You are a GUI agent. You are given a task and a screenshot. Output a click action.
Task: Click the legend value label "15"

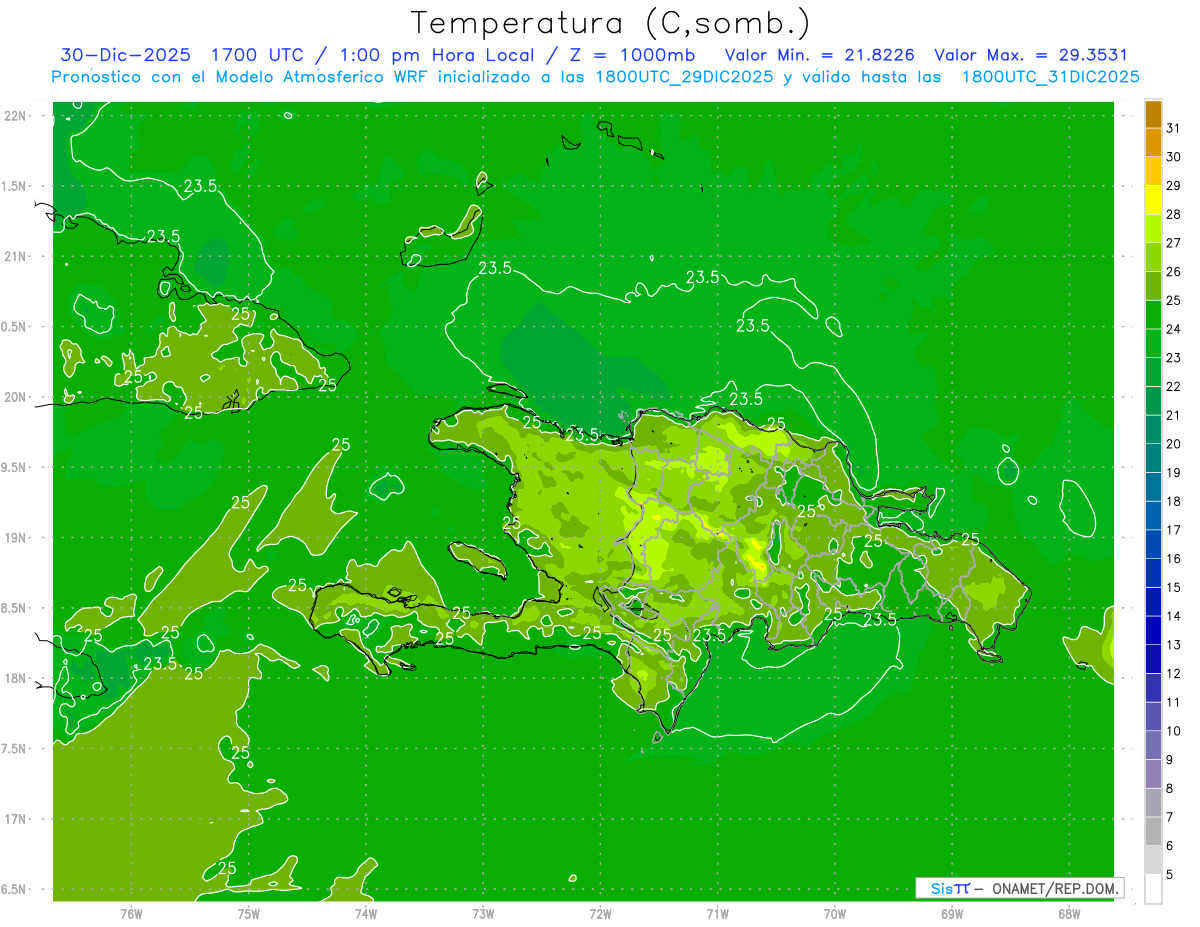point(1174,587)
